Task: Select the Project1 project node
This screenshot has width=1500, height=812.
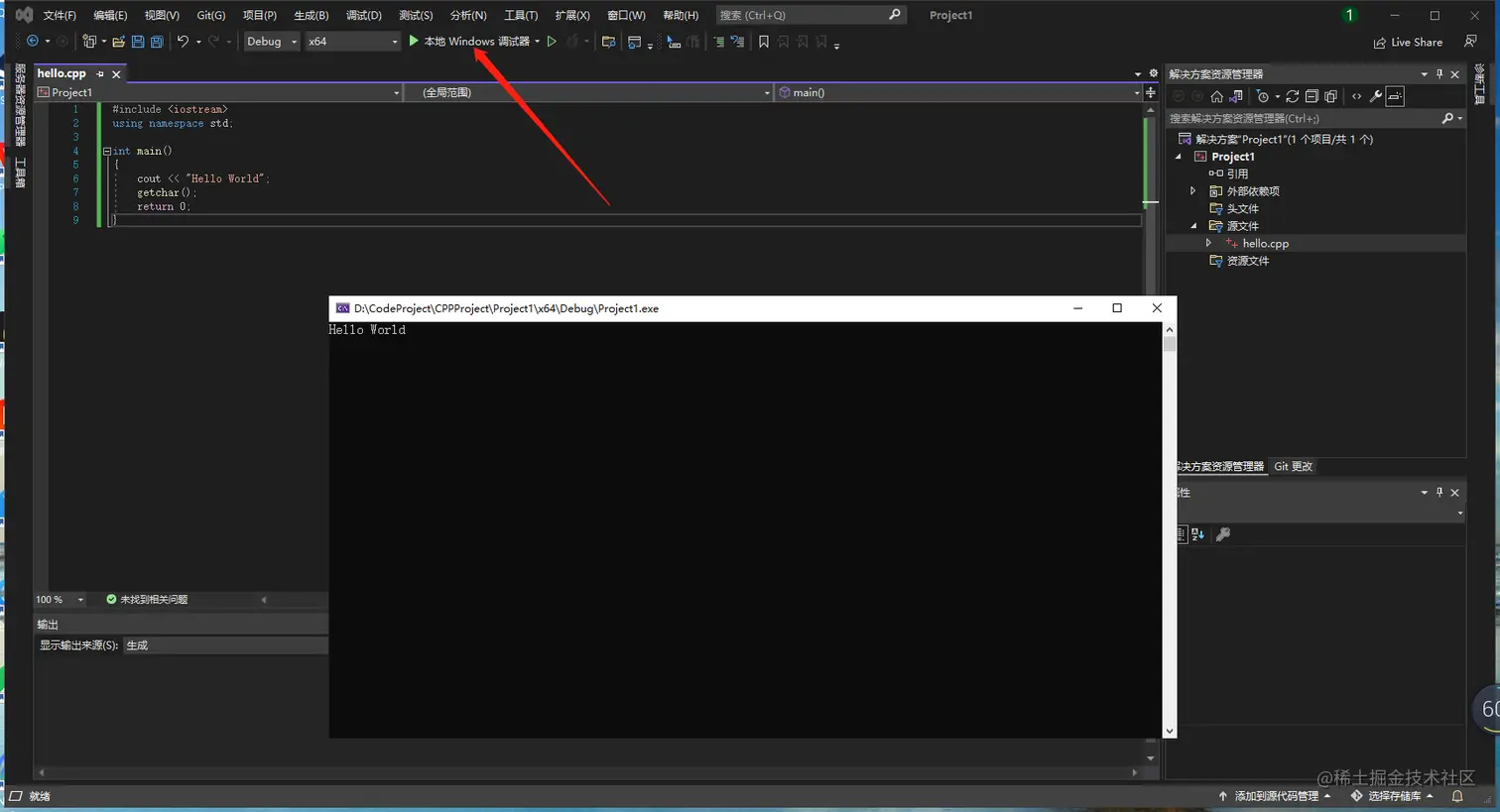Action: pos(1233,157)
